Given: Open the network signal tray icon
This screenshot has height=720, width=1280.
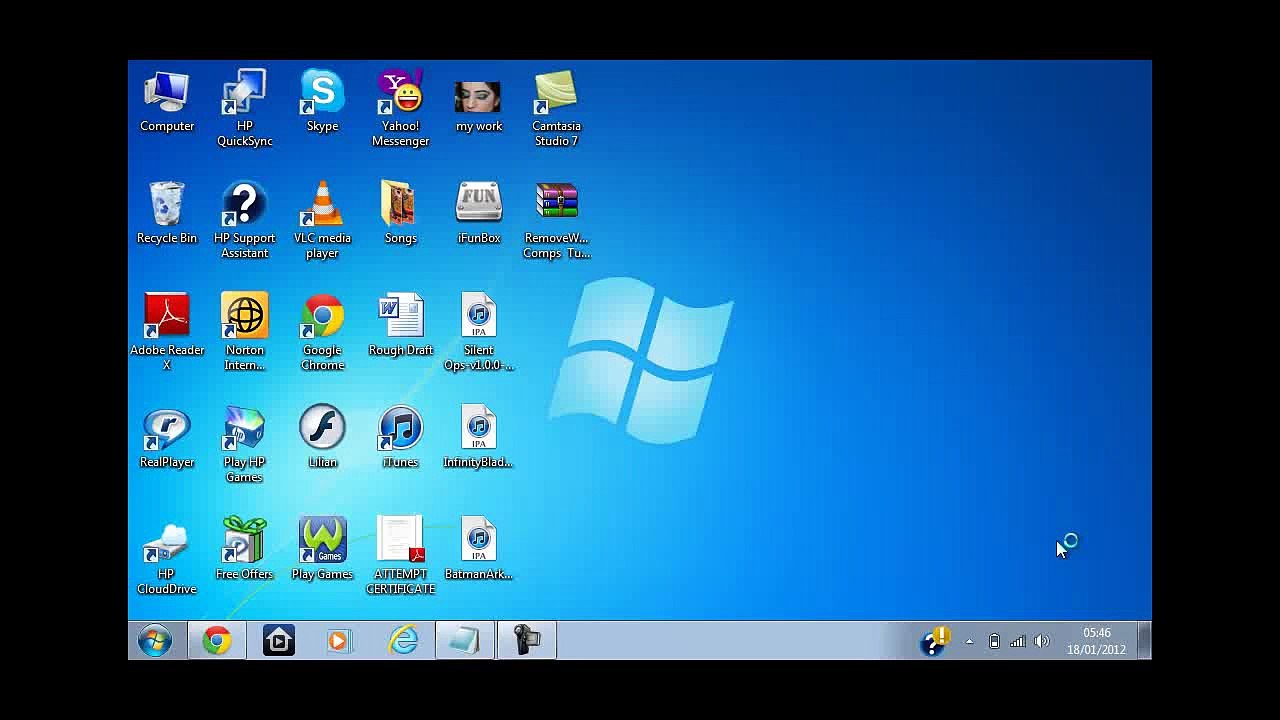Looking at the screenshot, I should pos(1018,642).
